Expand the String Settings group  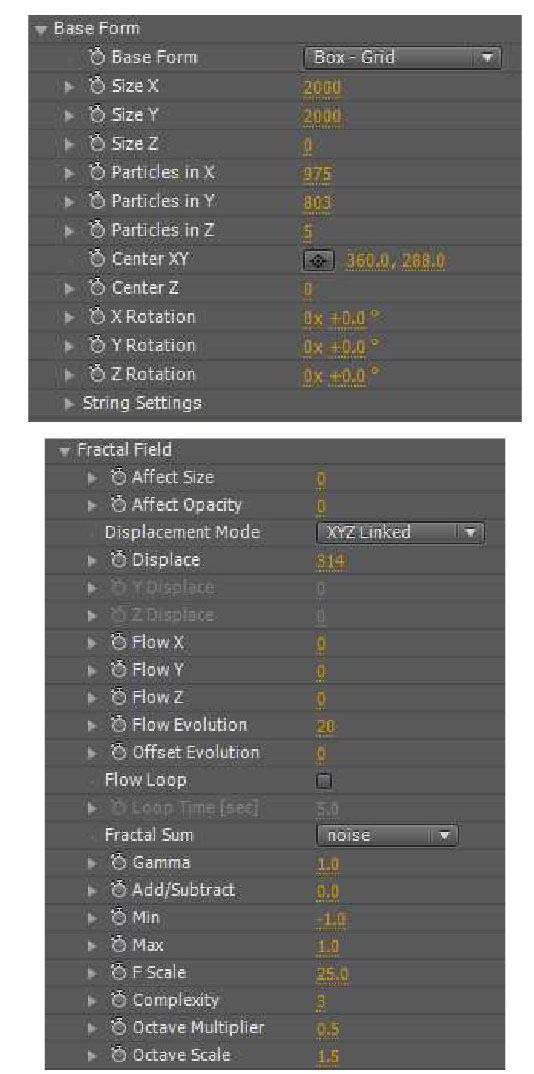[68, 403]
